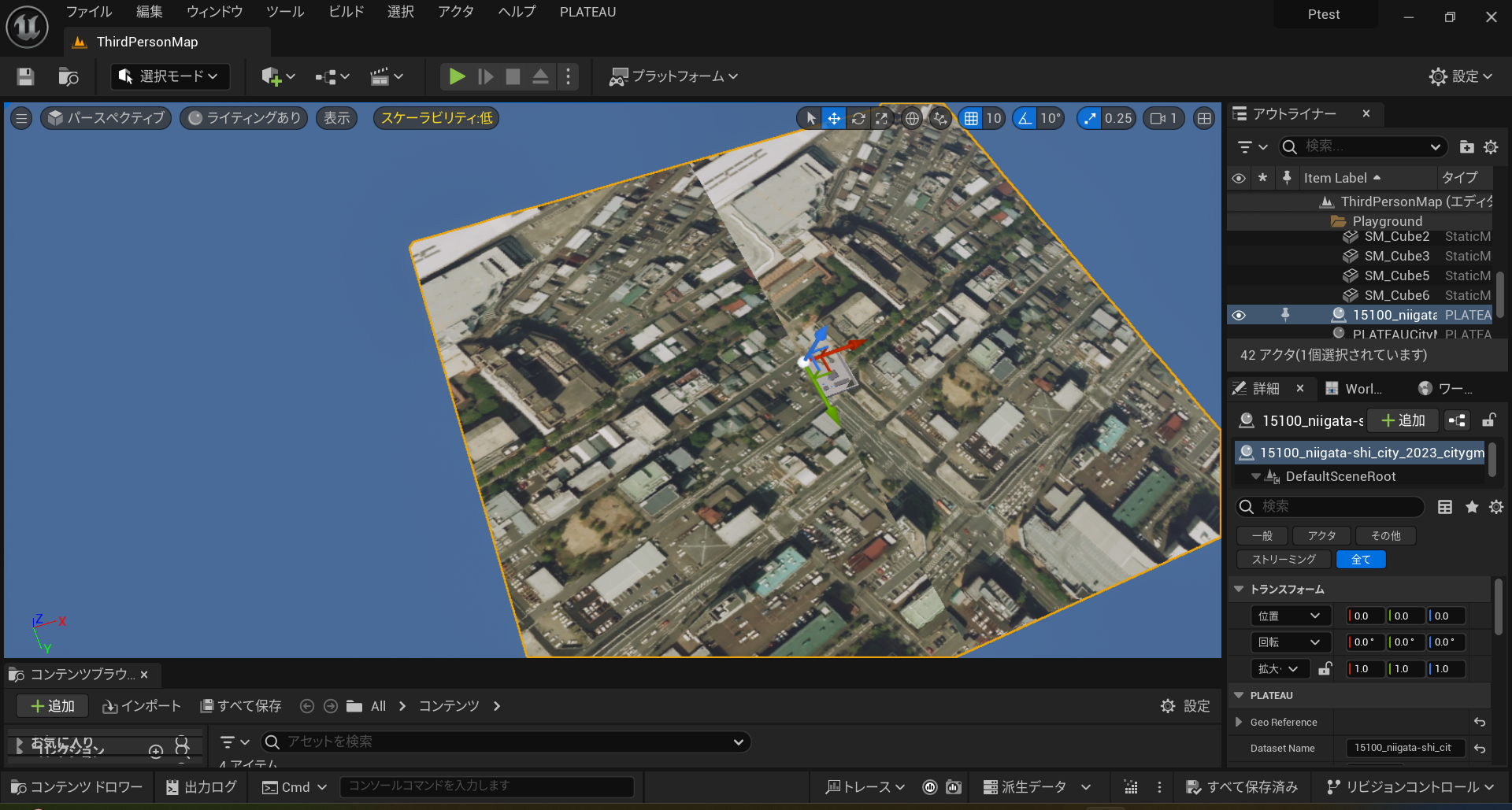1512x810 pixels.
Task: Collapse the トランスフォーム section
Action: point(1239,589)
